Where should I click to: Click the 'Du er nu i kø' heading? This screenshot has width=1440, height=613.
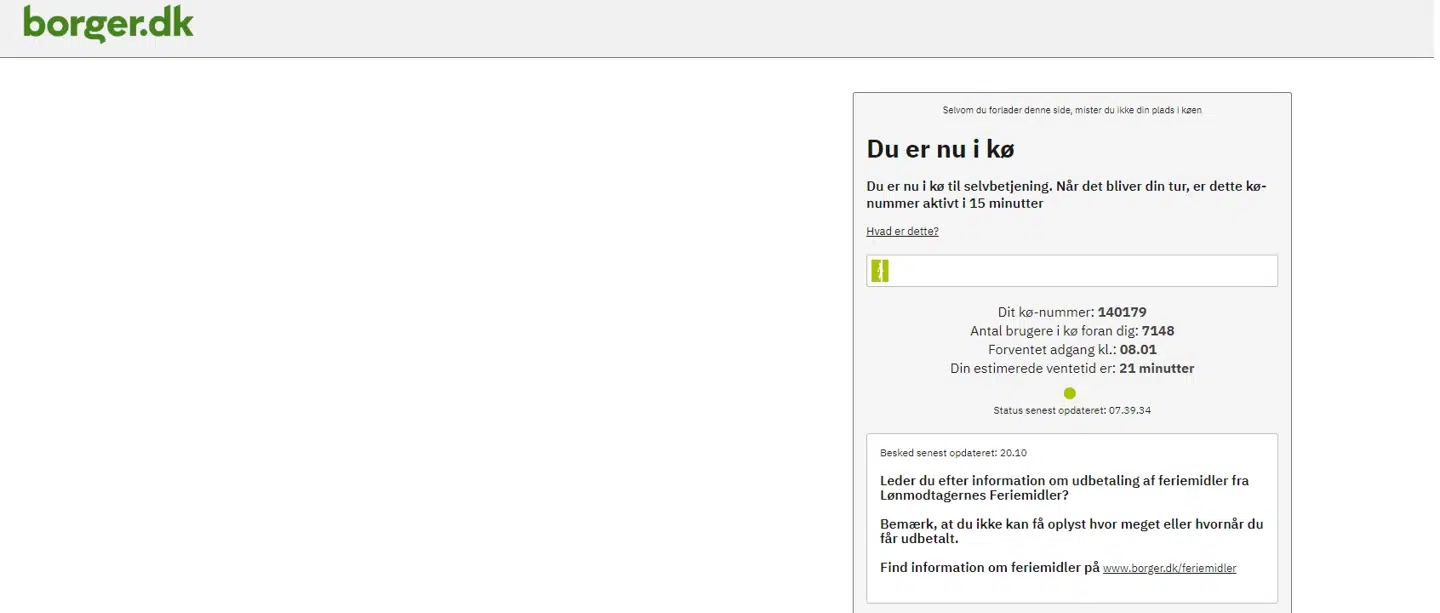940,149
